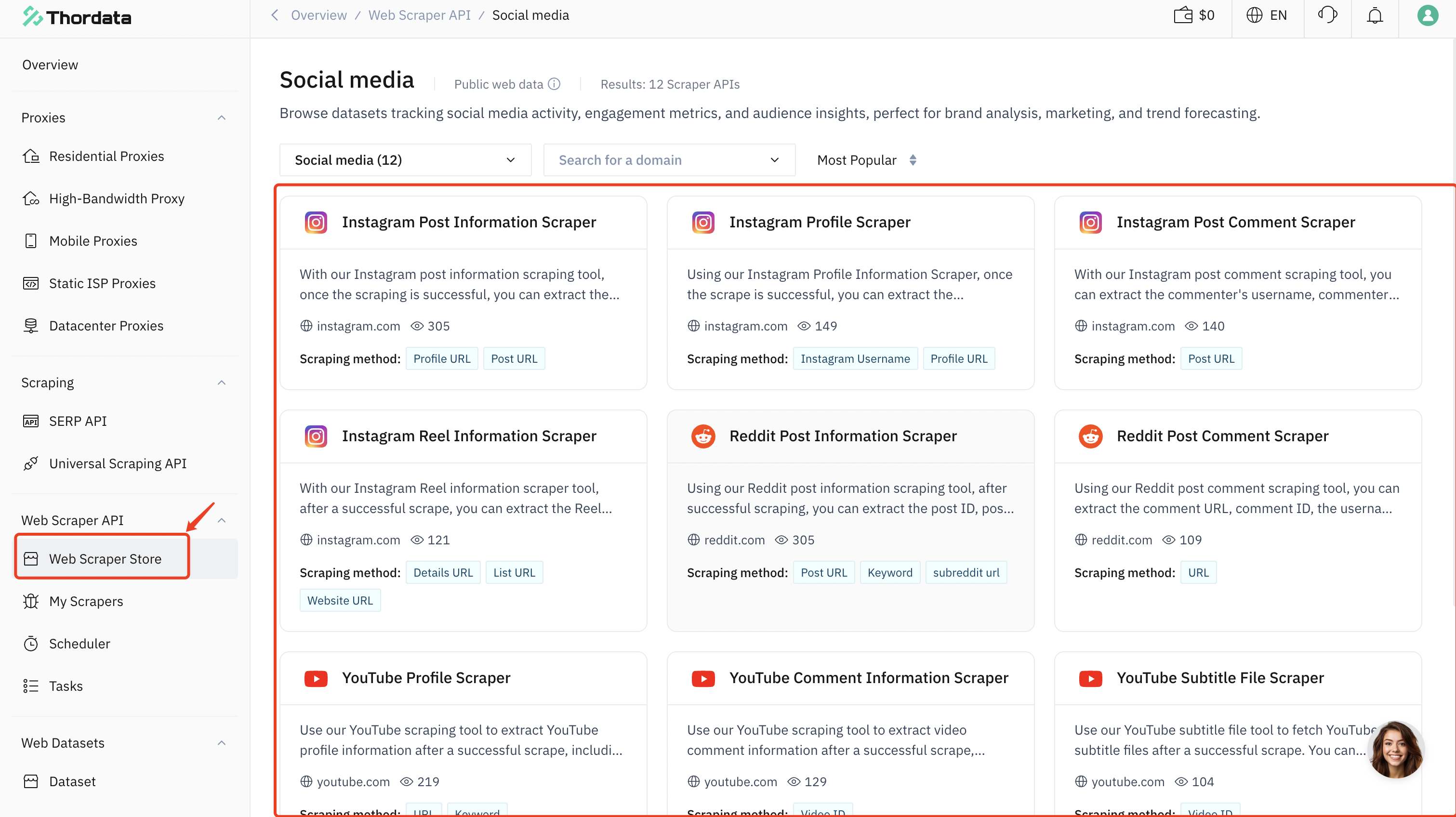
Task: Click the back arrow in the breadcrumb
Action: [275, 15]
